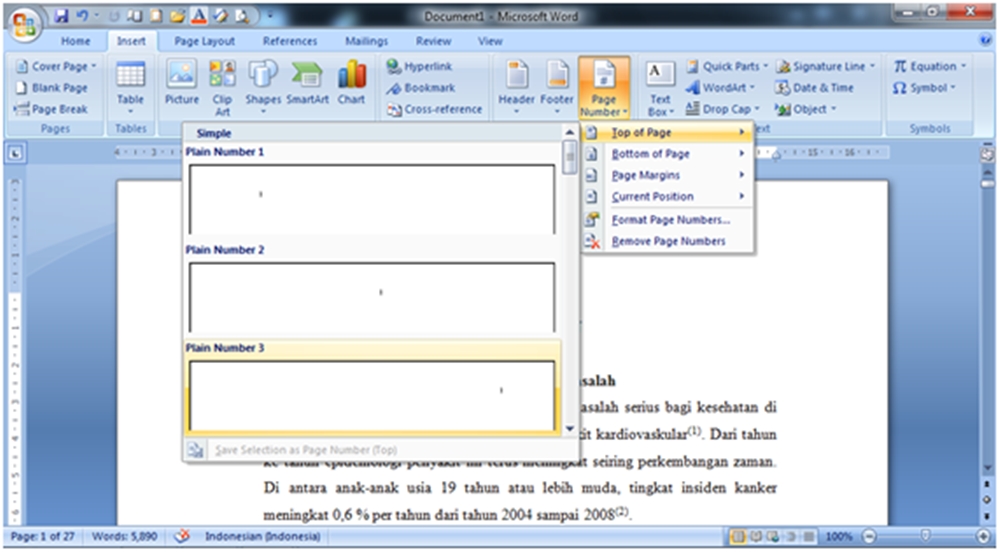Switch to the Review tab
1000x552 pixels.
coord(434,41)
